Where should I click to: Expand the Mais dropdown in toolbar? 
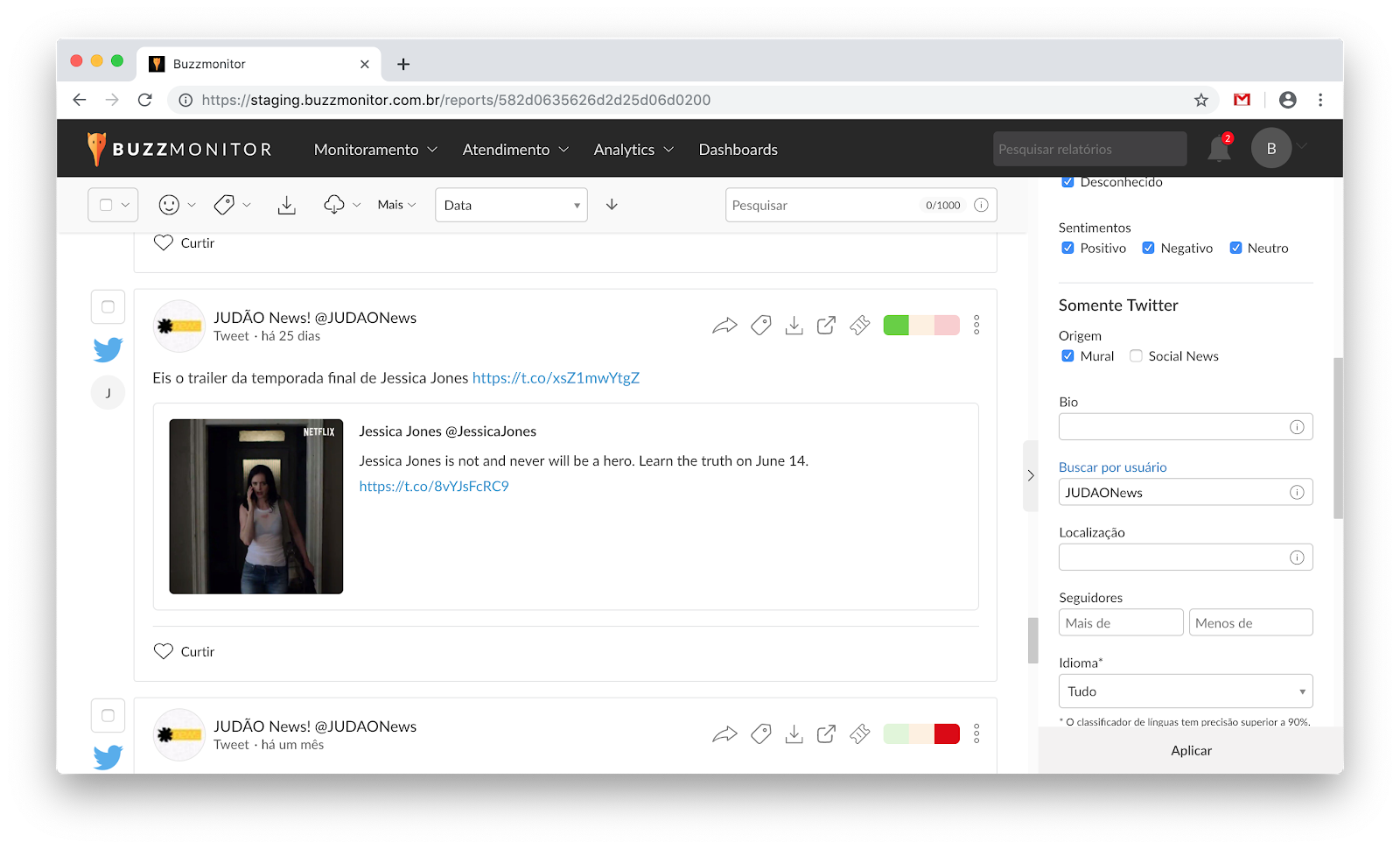[396, 205]
